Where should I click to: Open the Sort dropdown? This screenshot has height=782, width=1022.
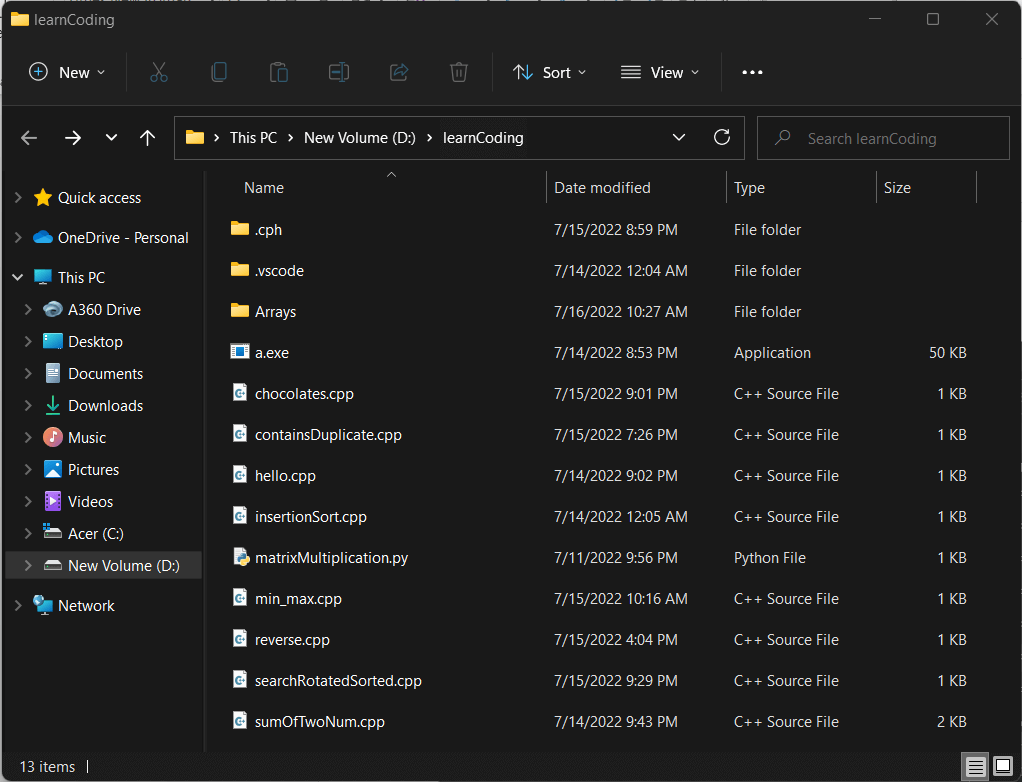tap(549, 71)
